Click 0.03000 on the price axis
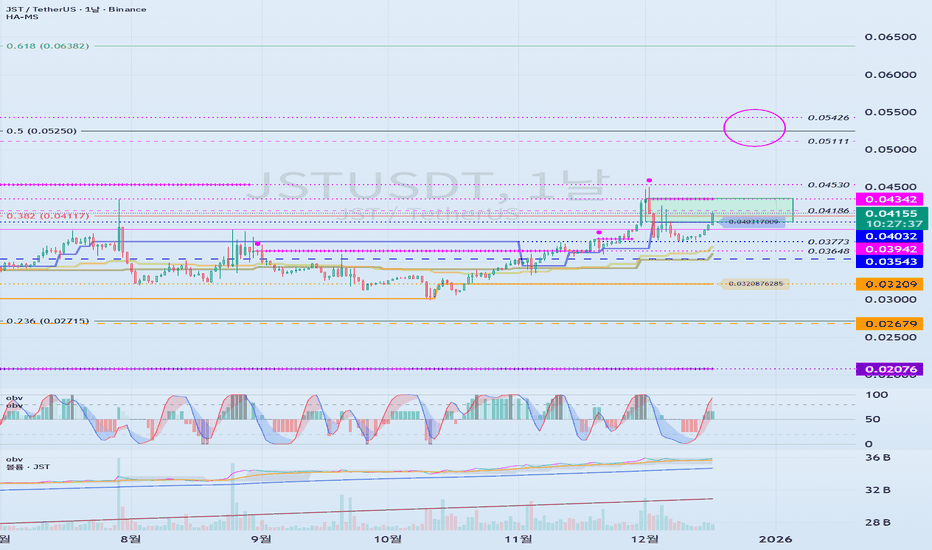 tap(890, 300)
